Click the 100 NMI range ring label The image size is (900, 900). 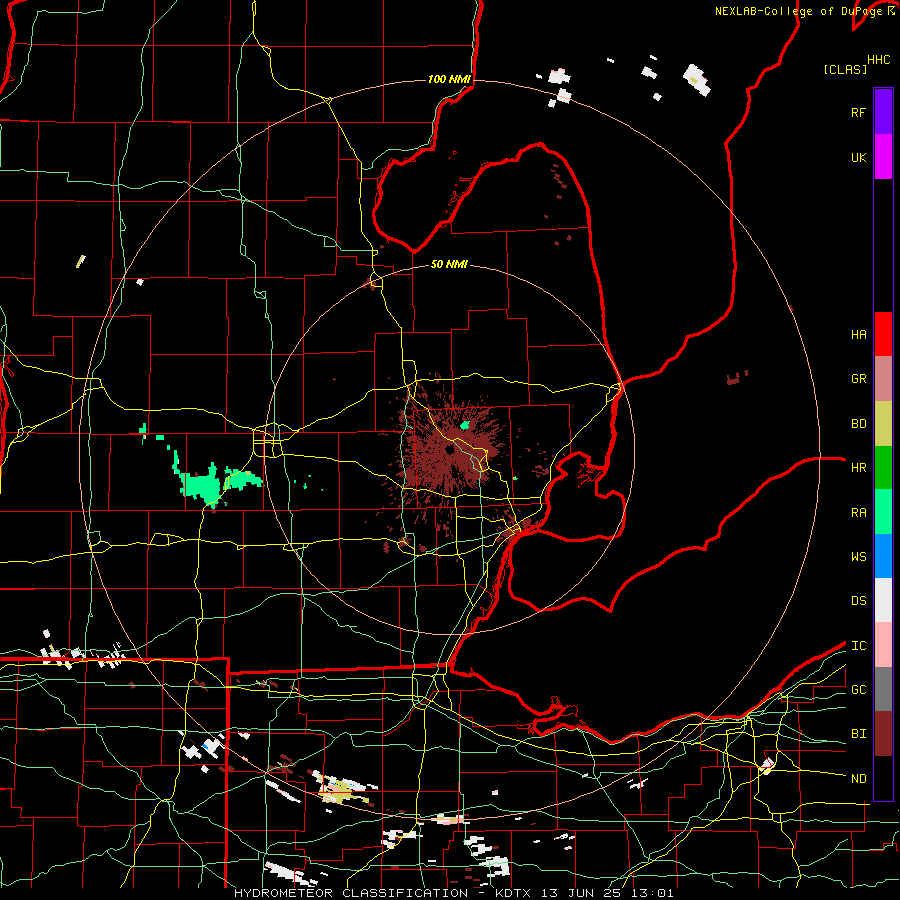[449, 79]
